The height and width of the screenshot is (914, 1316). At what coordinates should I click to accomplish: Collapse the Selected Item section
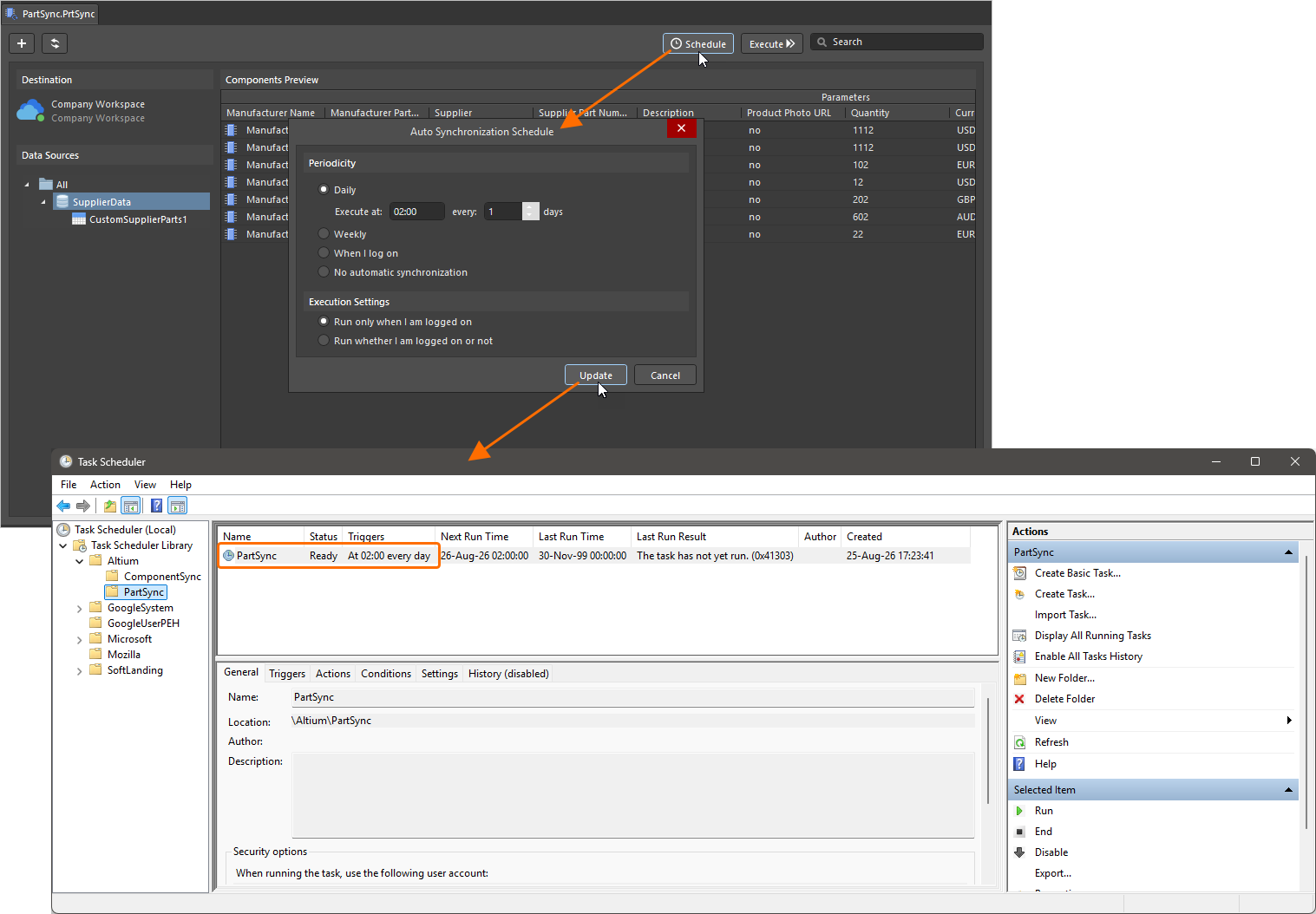click(1288, 790)
